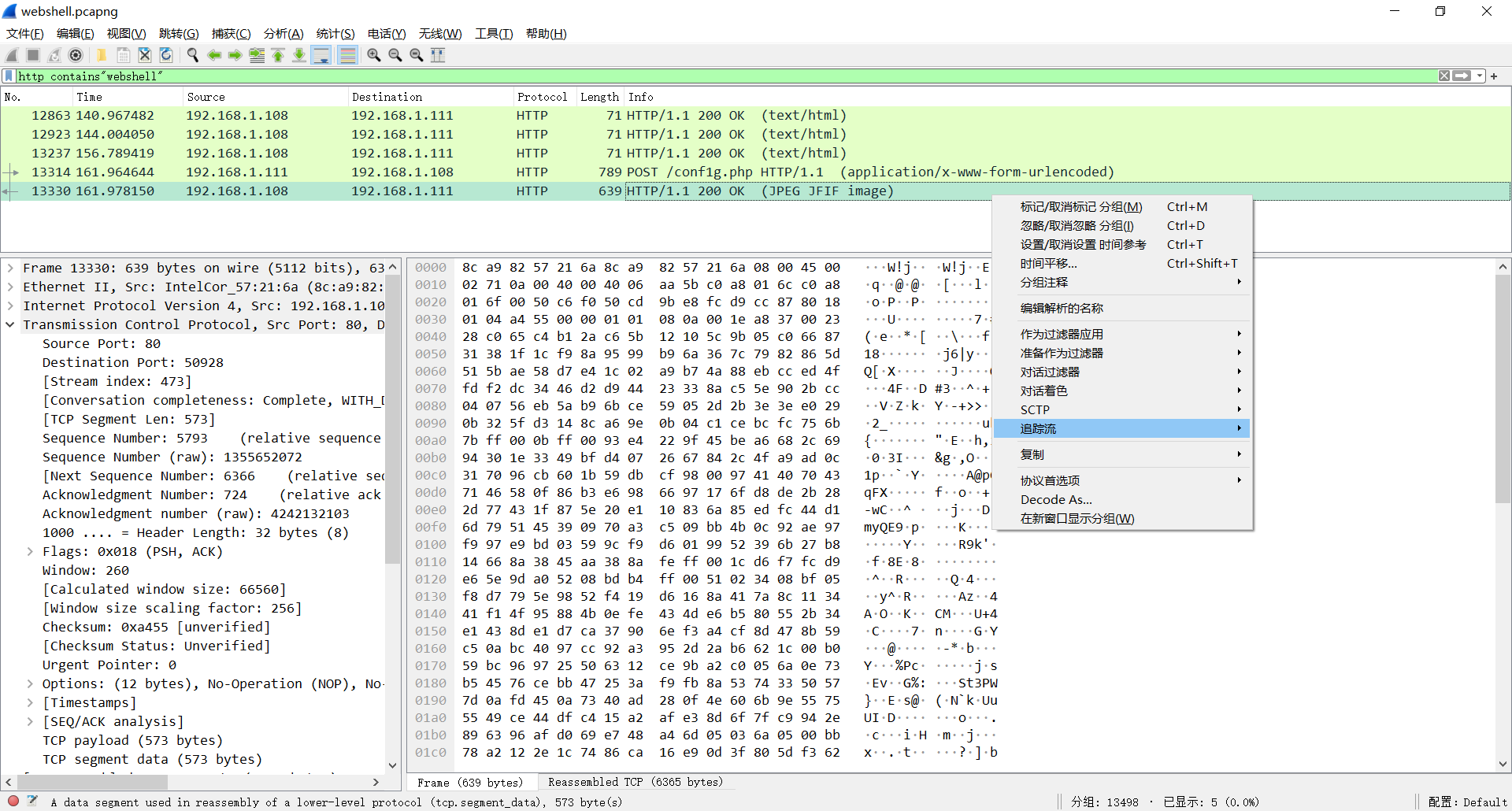
Task: Expand the Ethernet II tree row
Action: click(x=10, y=287)
